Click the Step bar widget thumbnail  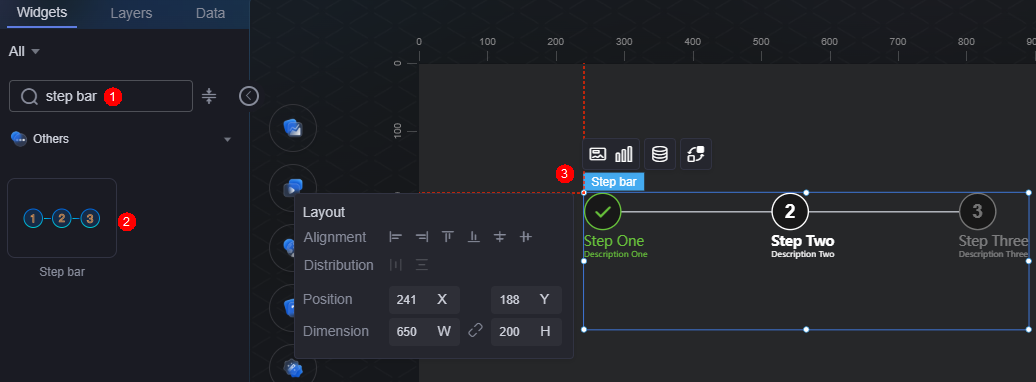[x=62, y=218]
